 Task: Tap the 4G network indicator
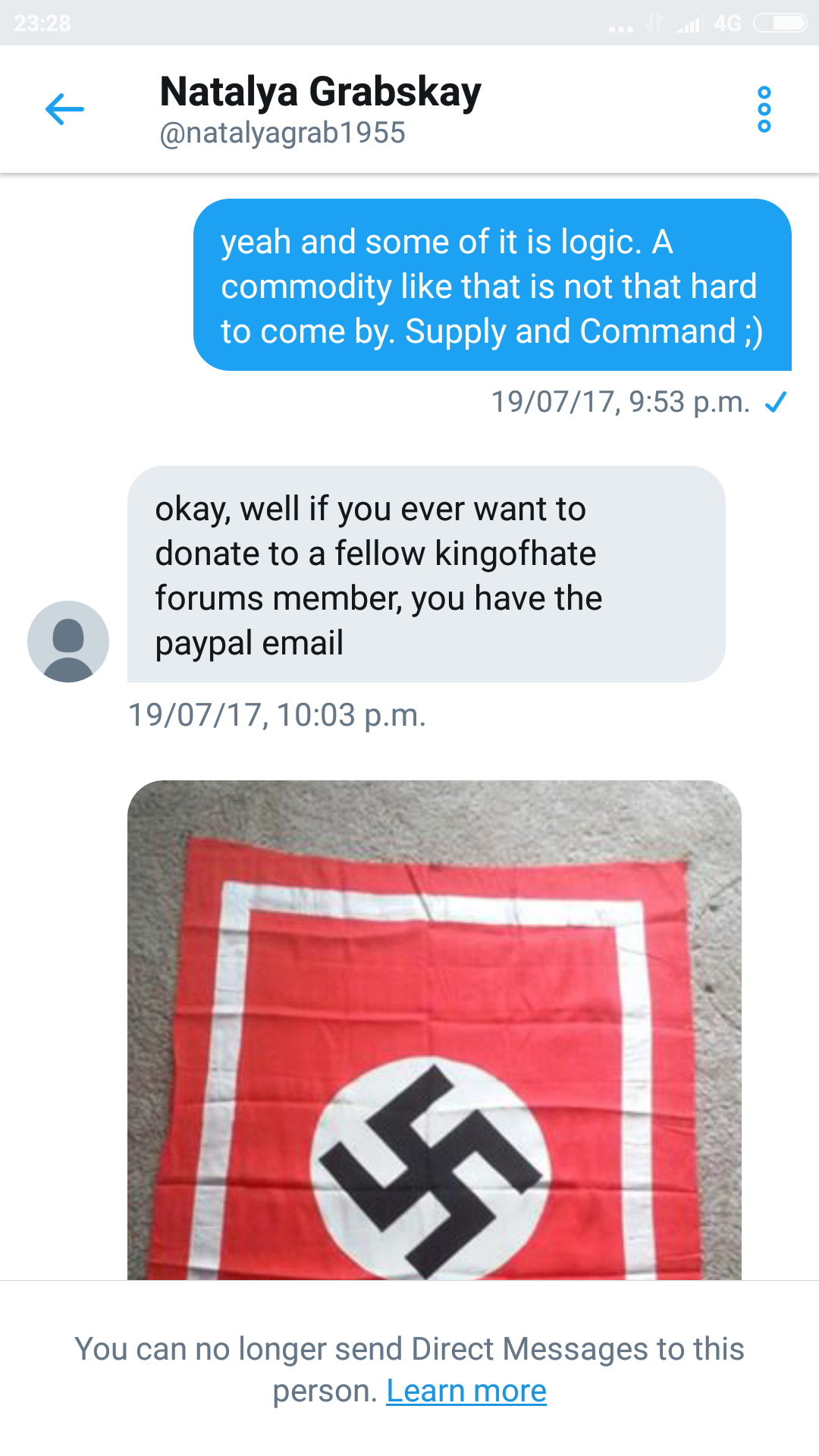click(x=727, y=24)
